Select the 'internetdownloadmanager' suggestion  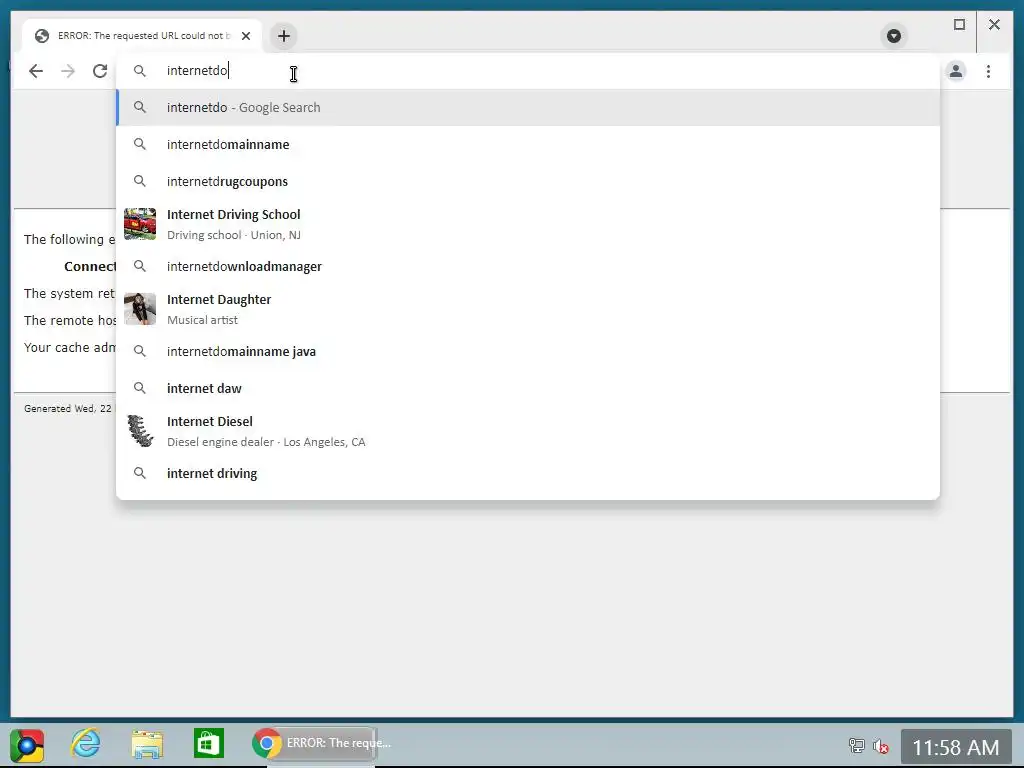point(528,266)
